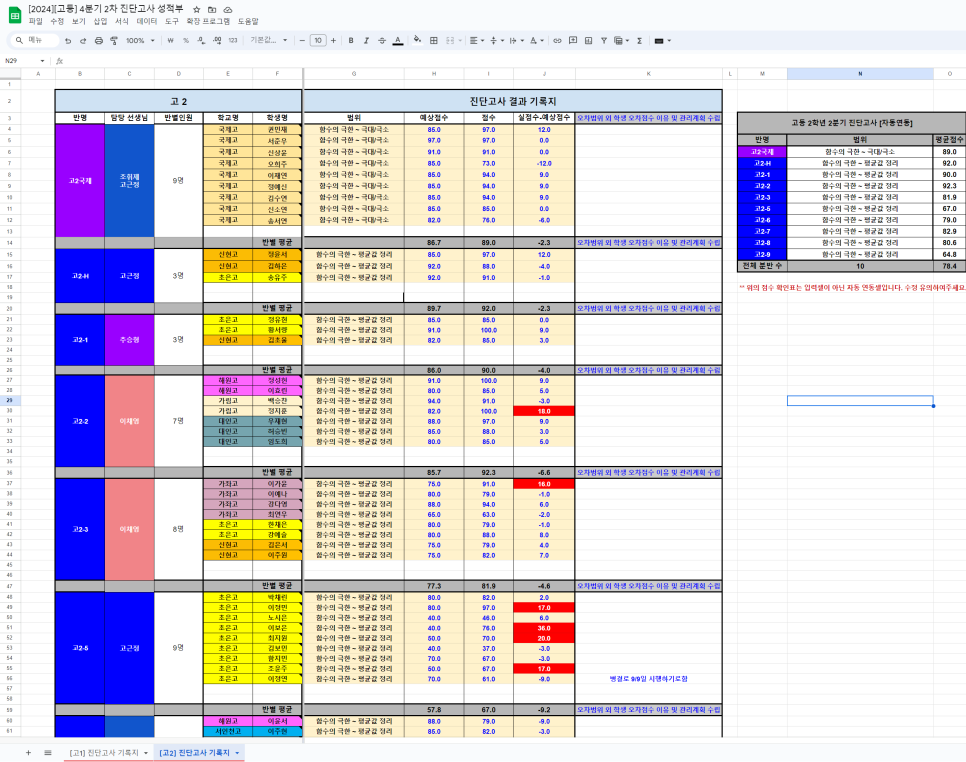
Task: Open the zoom 100% dropdown
Action: pos(140,41)
